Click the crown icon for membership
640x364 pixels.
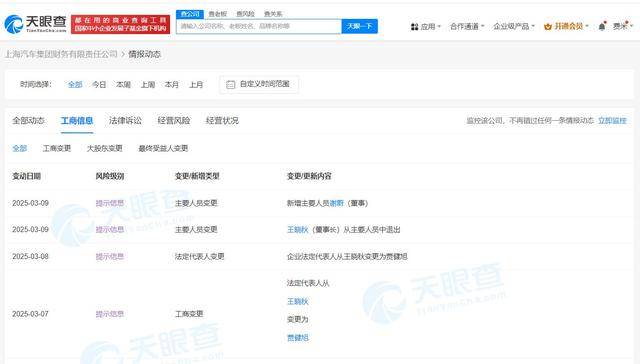(548, 27)
